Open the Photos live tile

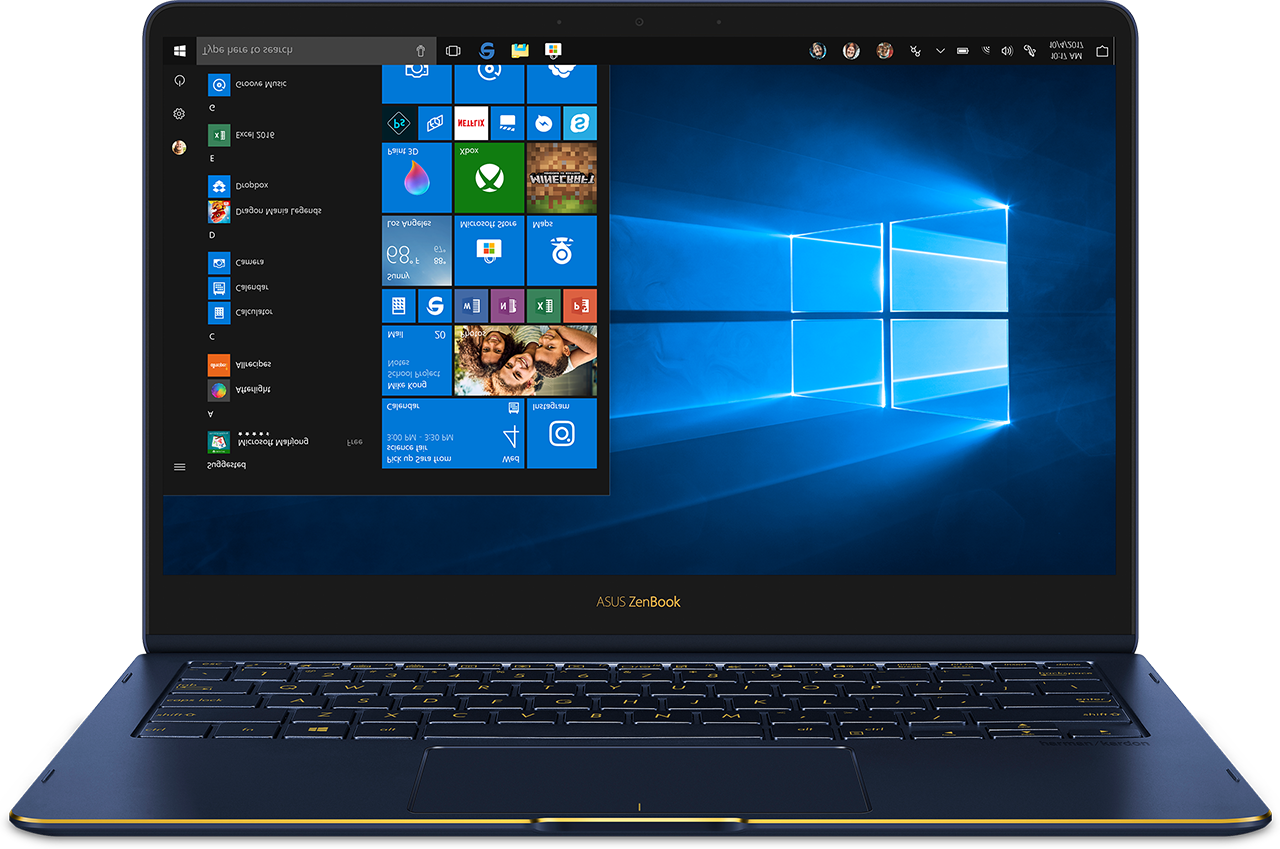tap(526, 360)
